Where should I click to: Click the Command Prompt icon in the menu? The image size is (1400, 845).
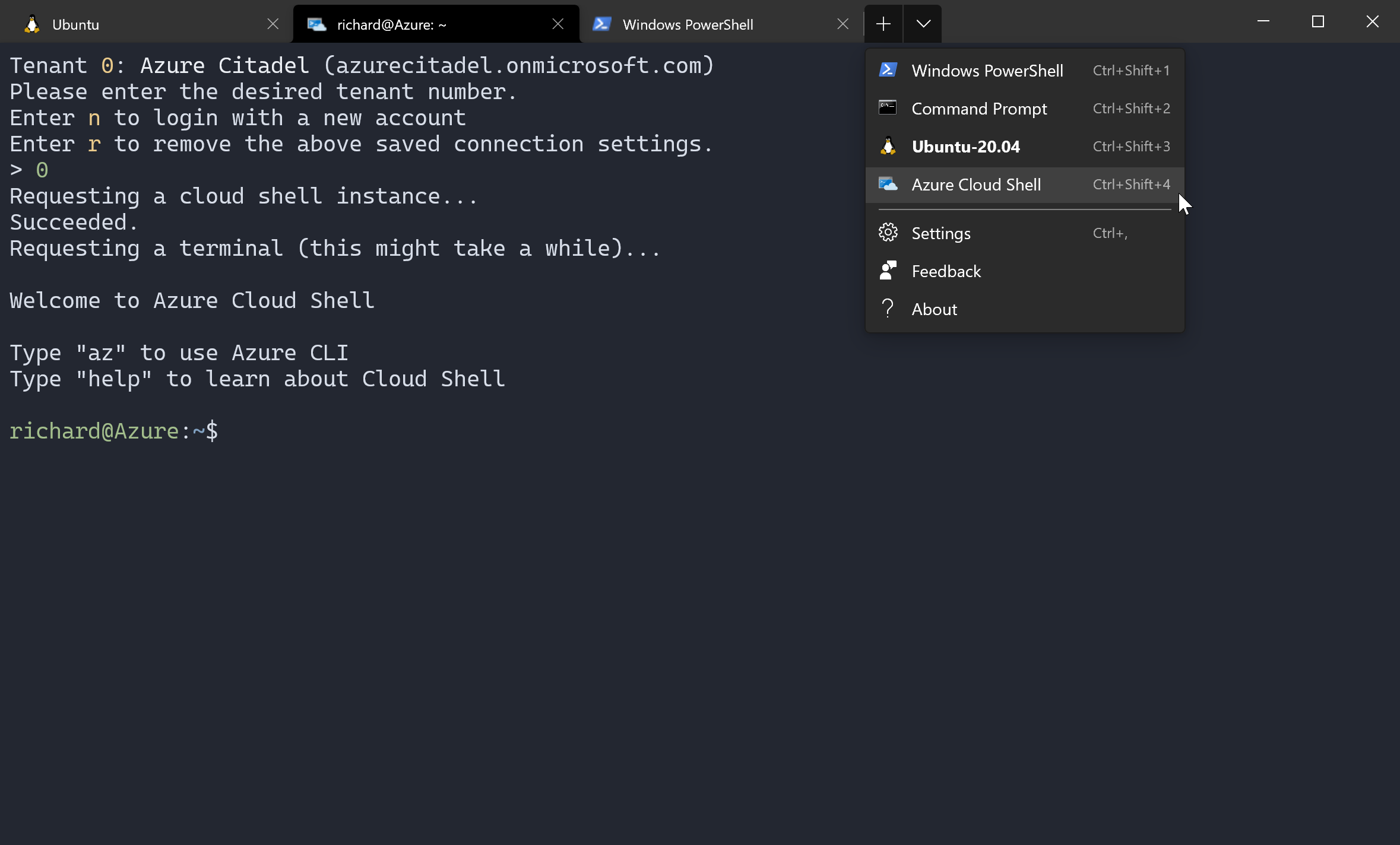[x=888, y=108]
